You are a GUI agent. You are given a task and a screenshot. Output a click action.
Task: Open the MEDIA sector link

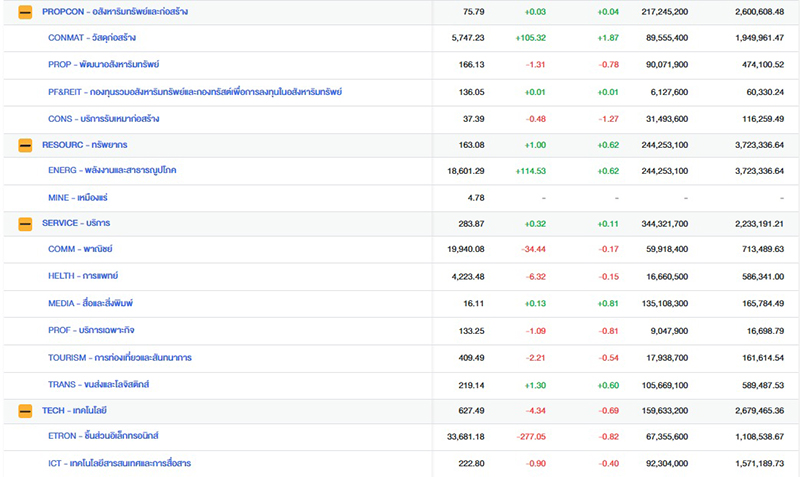91,303
